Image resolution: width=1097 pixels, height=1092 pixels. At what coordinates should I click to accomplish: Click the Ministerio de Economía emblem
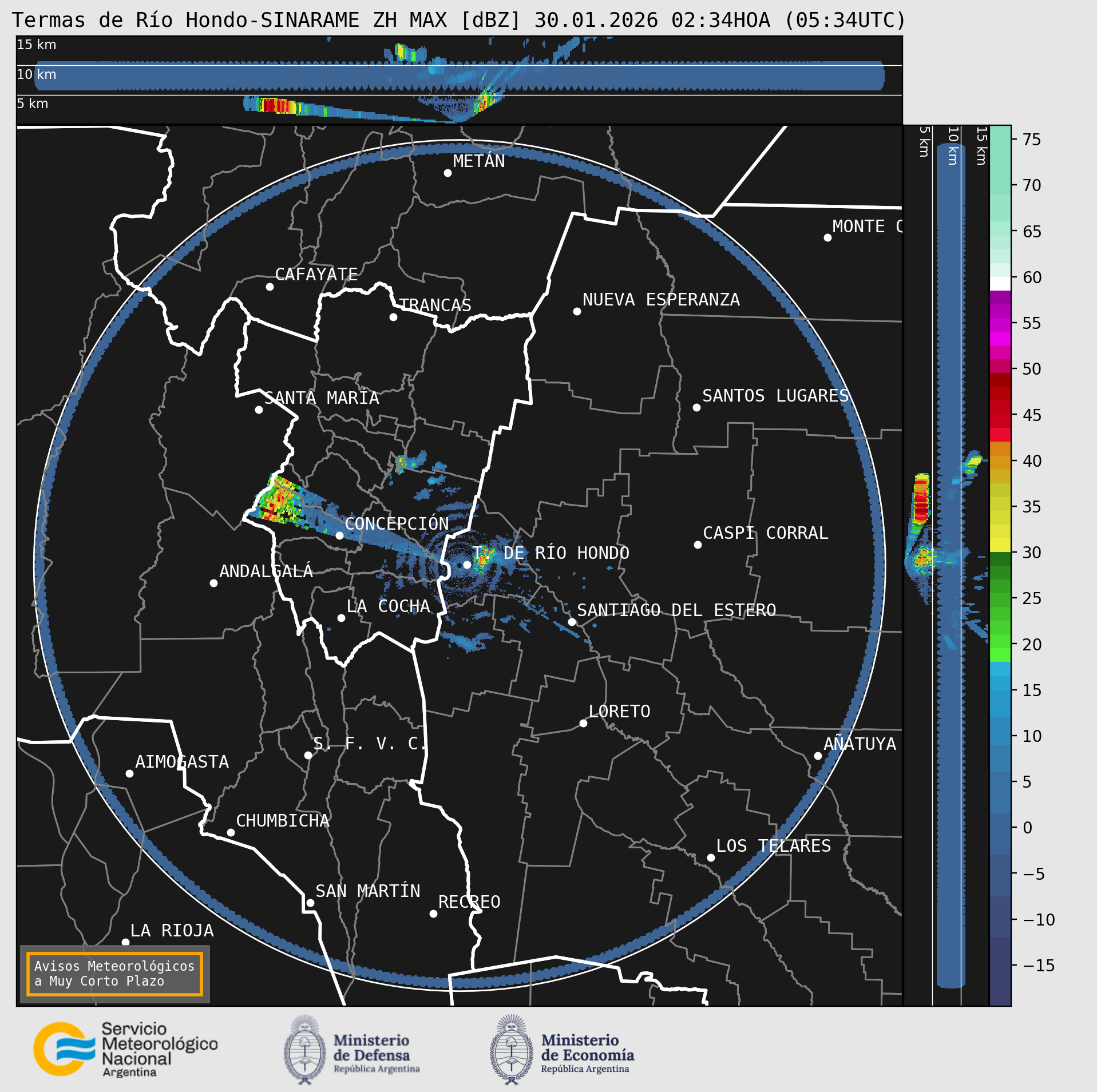coord(512,1050)
